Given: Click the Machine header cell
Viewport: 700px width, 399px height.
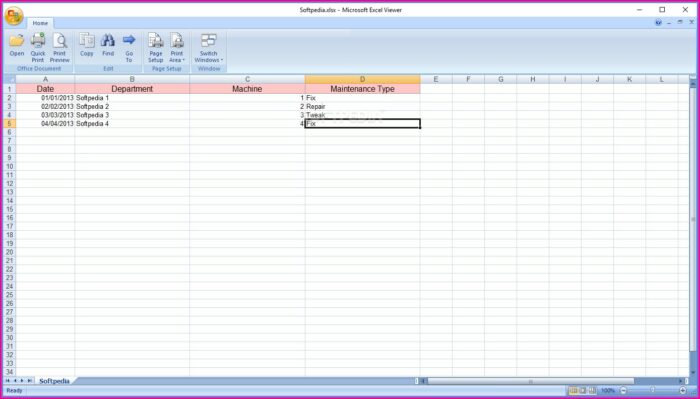Looking at the screenshot, I should pyautogui.click(x=247, y=89).
